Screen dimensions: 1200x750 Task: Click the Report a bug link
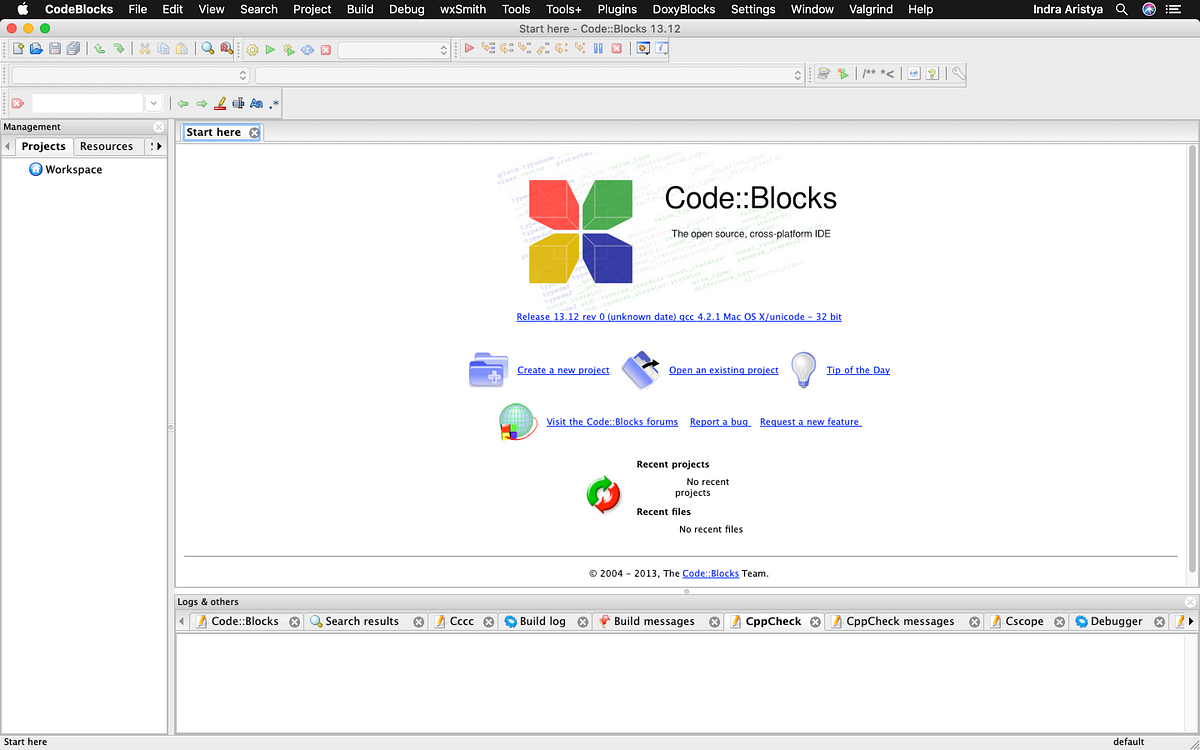720,422
